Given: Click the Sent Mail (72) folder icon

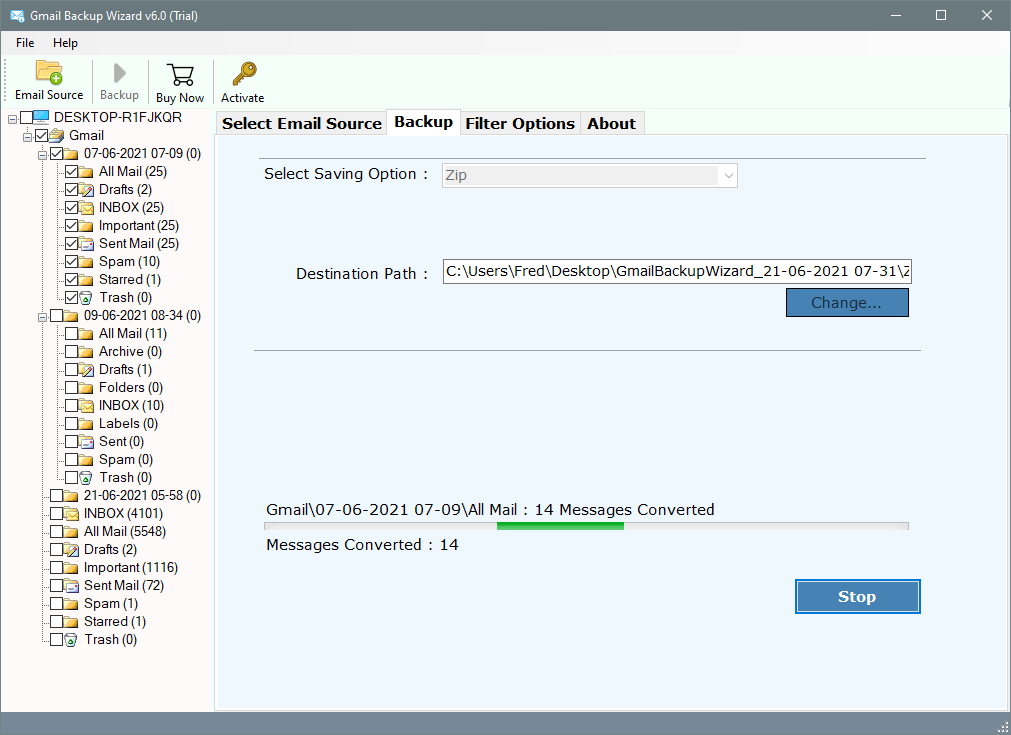Looking at the screenshot, I should point(71,585).
